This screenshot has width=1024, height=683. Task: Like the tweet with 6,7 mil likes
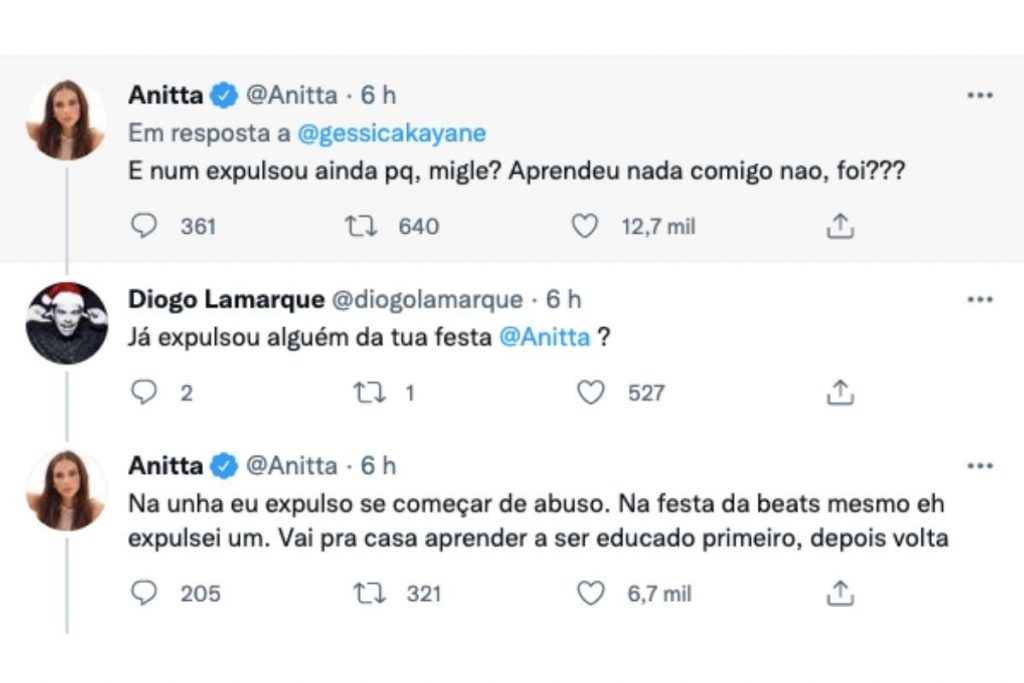(x=591, y=593)
